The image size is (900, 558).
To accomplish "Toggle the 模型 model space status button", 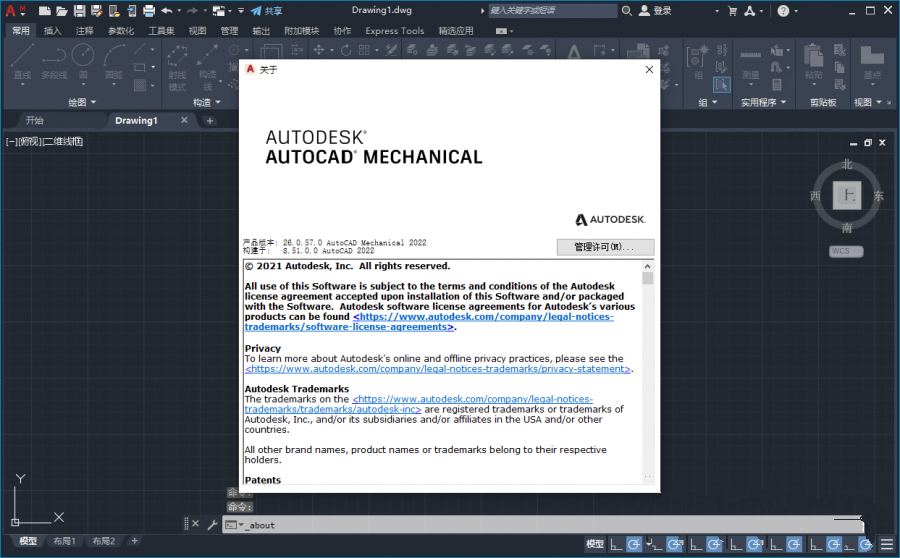I will coord(595,544).
